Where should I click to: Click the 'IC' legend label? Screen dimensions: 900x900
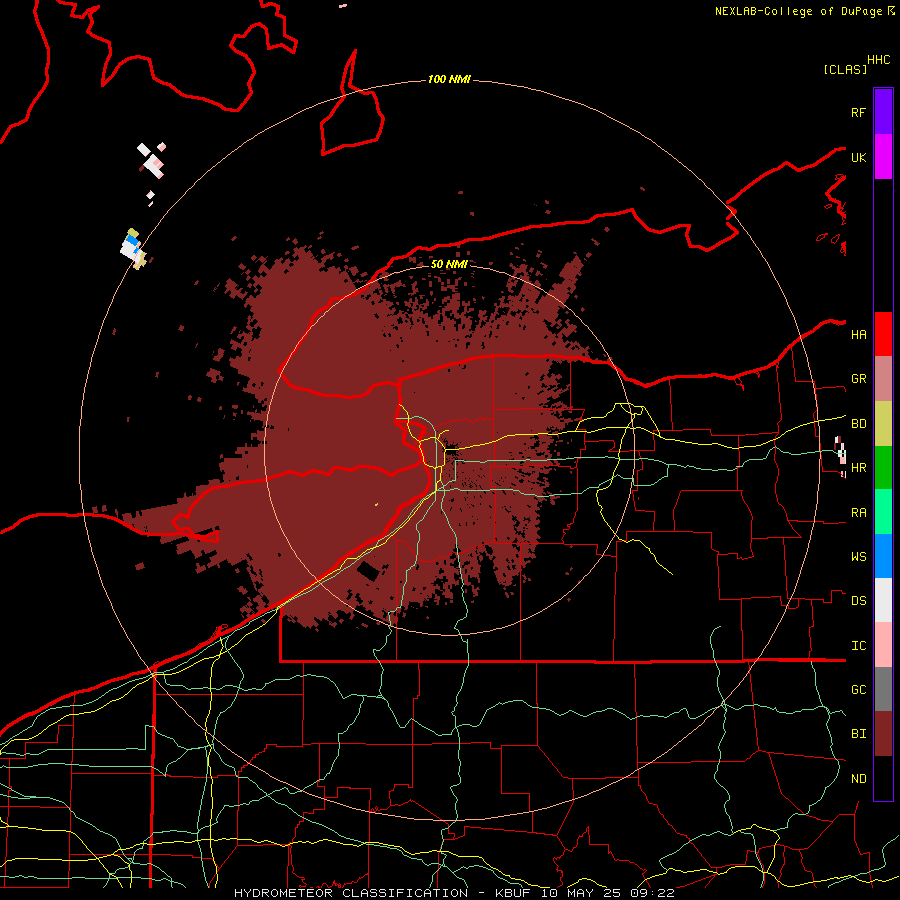858,646
